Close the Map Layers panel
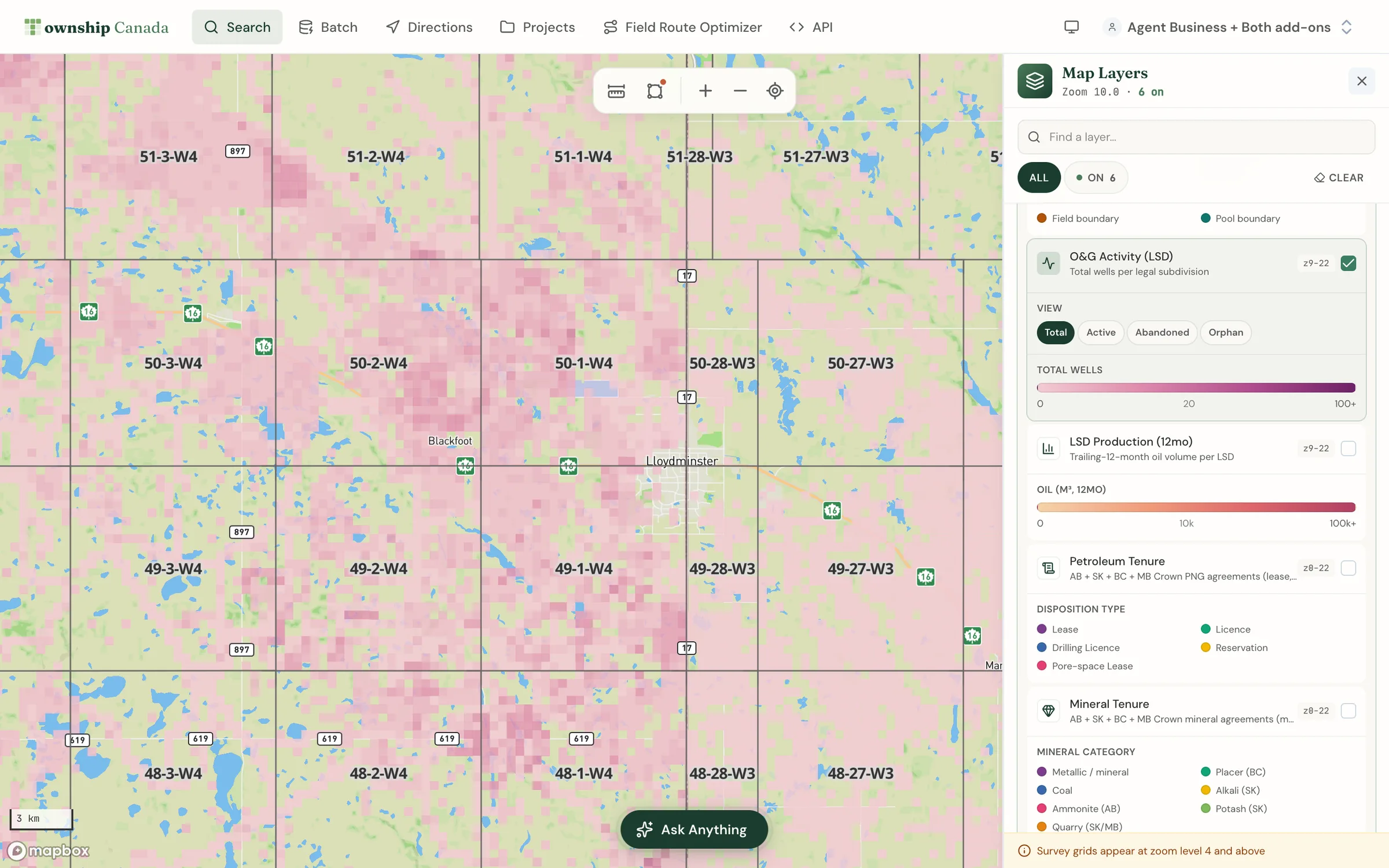The height and width of the screenshot is (868, 1389). click(x=1362, y=81)
